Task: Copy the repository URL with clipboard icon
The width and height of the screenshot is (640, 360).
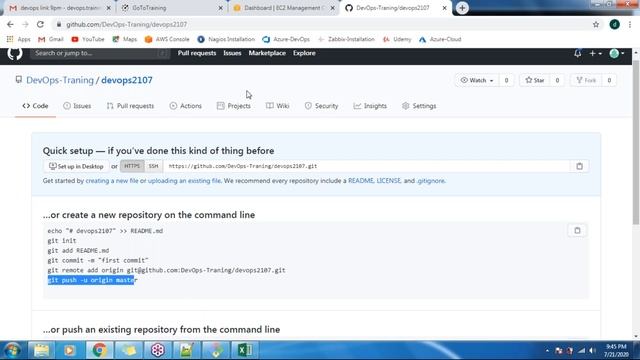Action: [x=579, y=166]
